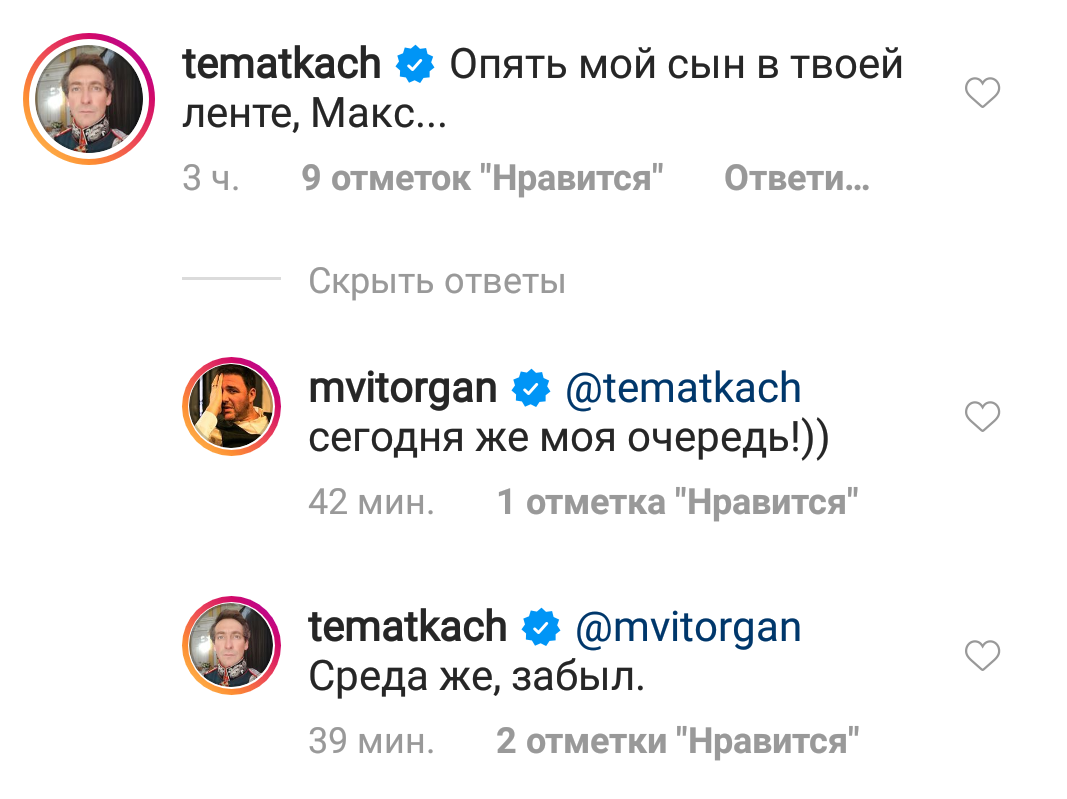The image size is (1067, 799).
Task: Open the @tematkach mention in mvitorgan's reply
Action: coord(683,388)
